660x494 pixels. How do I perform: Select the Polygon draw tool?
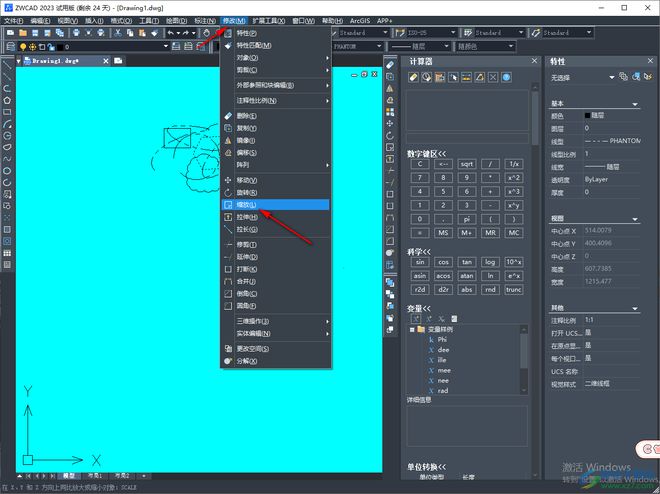point(7,100)
